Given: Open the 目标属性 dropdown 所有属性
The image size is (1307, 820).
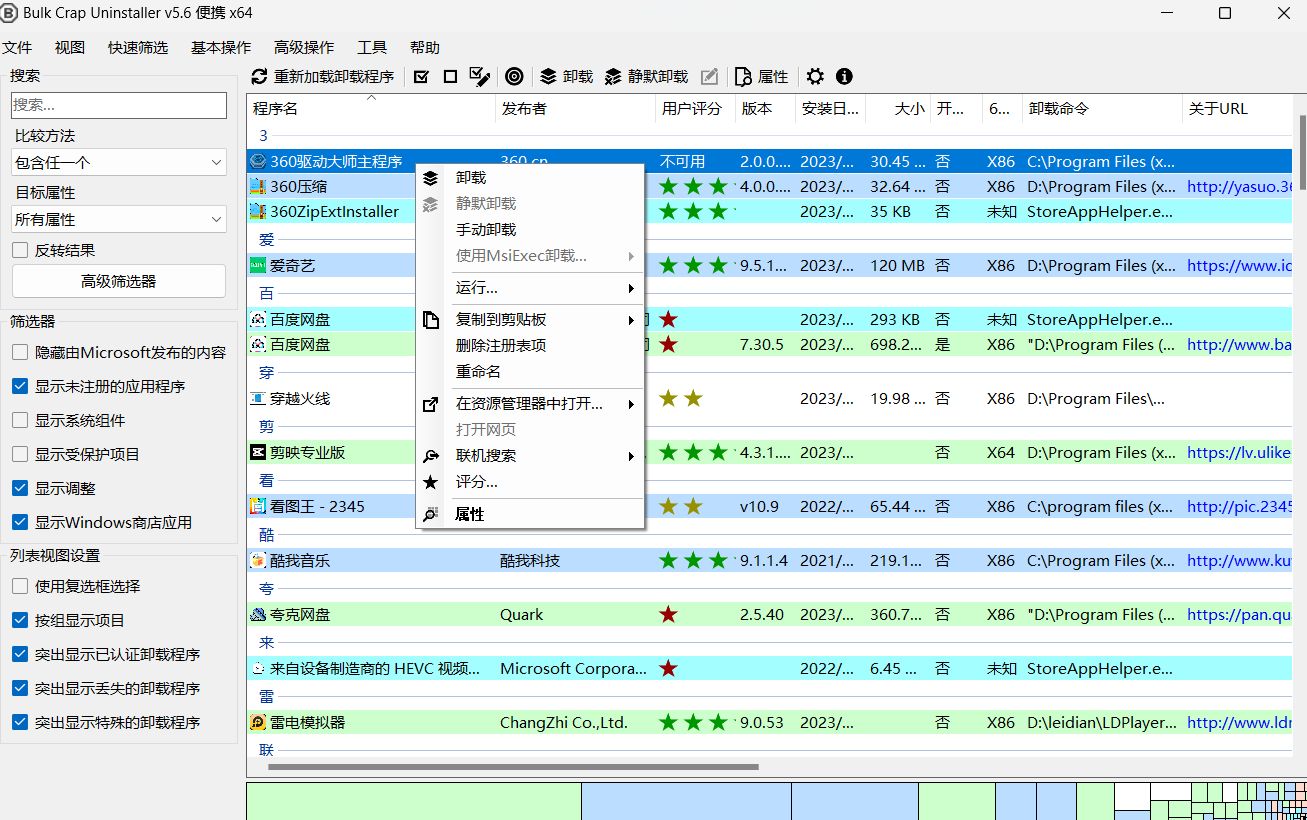Looking at the screenshot, I should click(x=119, y=219).
